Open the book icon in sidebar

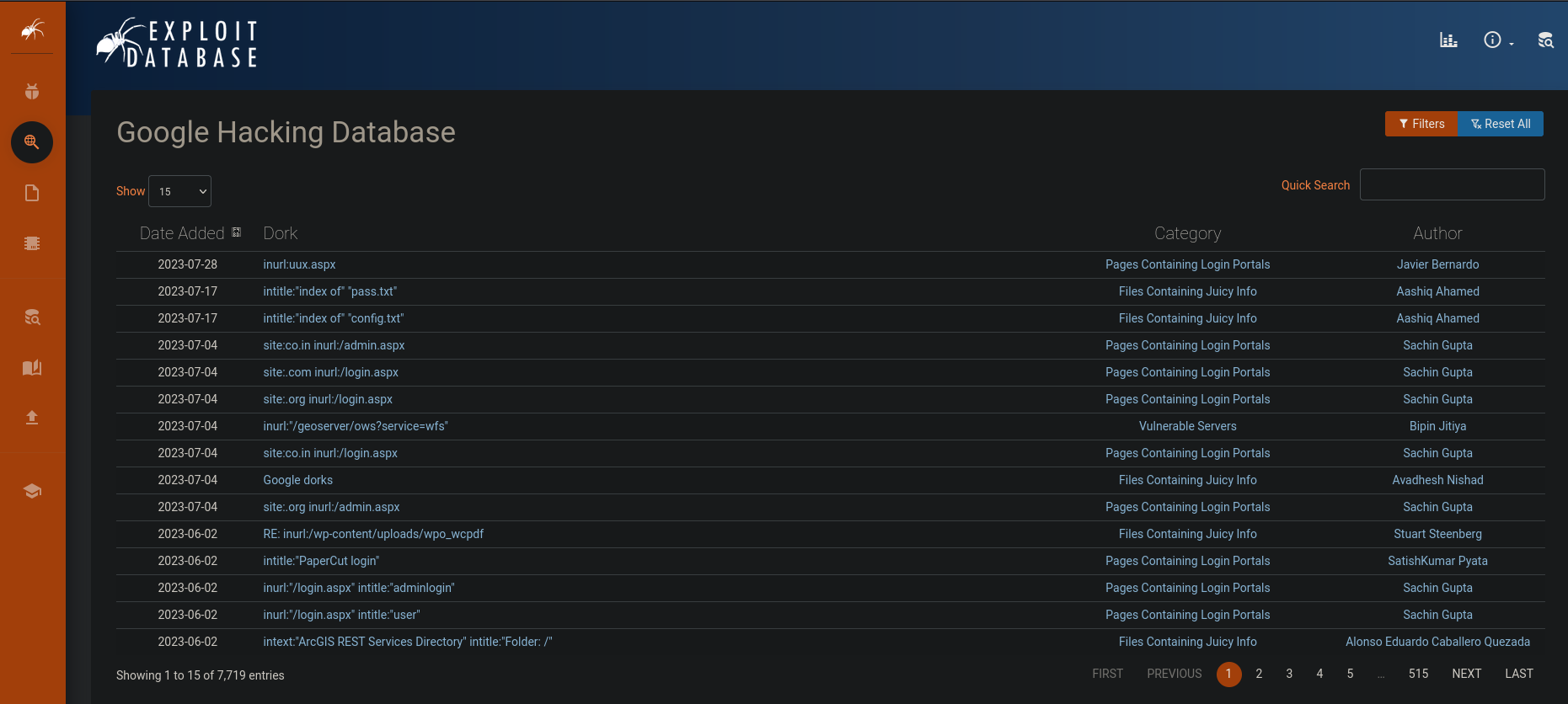coord(32,367)
